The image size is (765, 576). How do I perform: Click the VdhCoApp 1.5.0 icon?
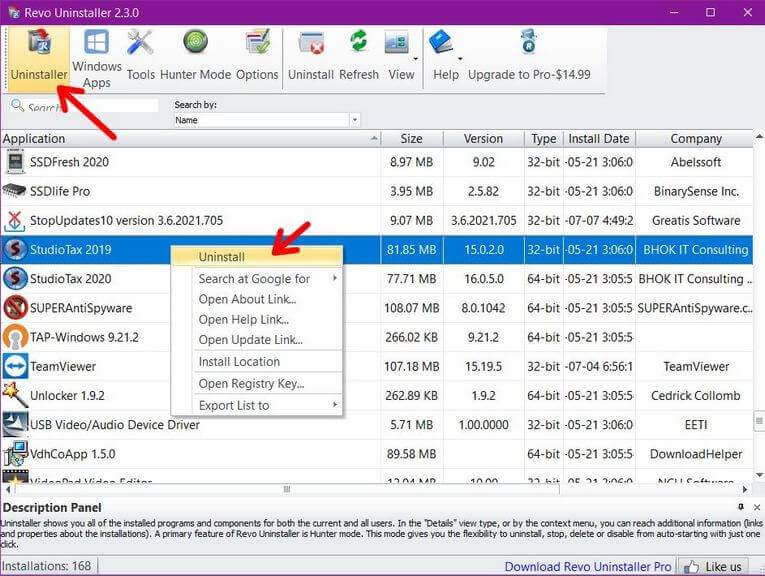point(15,454)
